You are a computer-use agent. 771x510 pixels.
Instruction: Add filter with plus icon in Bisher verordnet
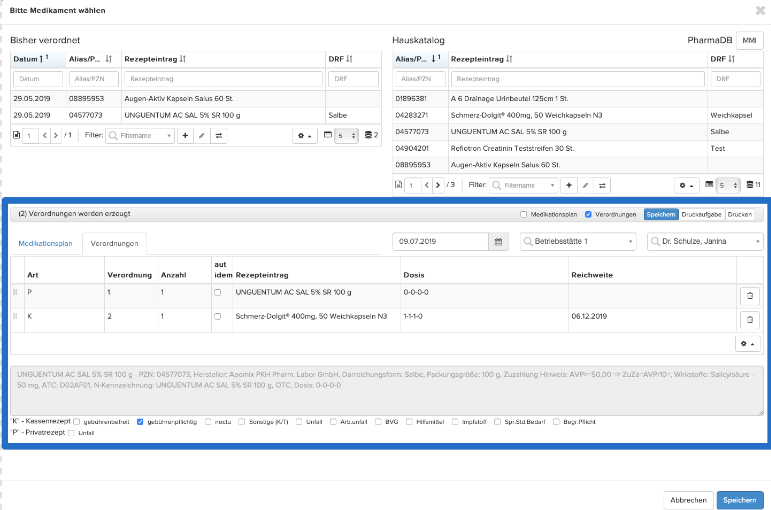[185, 135]
